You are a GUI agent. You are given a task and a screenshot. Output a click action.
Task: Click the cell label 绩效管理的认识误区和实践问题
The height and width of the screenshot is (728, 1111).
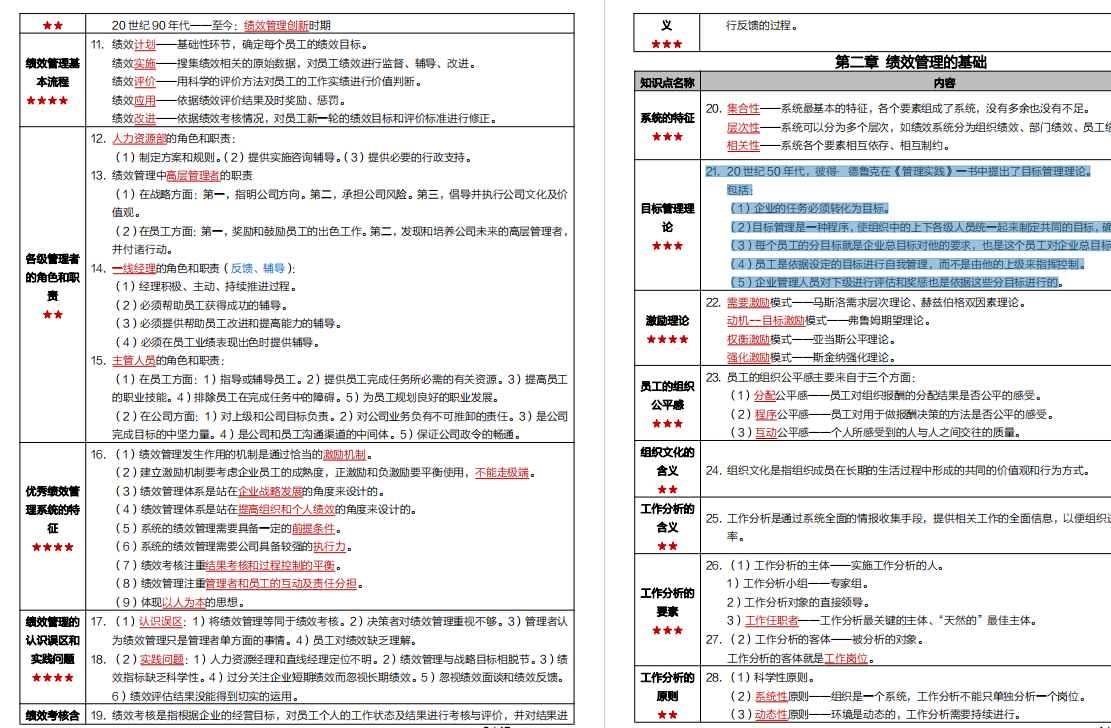click(x=52, y=640)
